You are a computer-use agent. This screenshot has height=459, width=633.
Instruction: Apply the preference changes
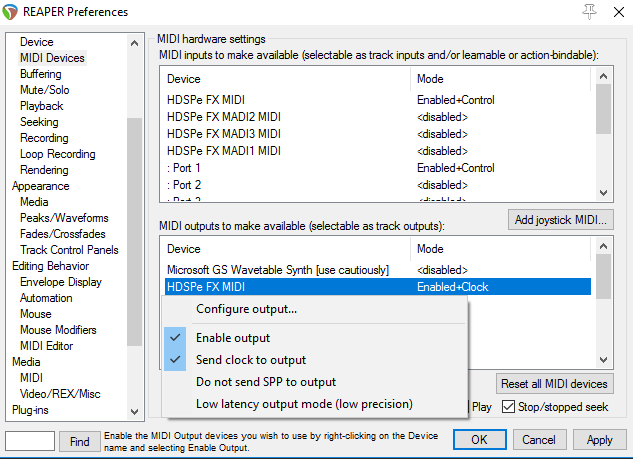(x=599, y=440)
